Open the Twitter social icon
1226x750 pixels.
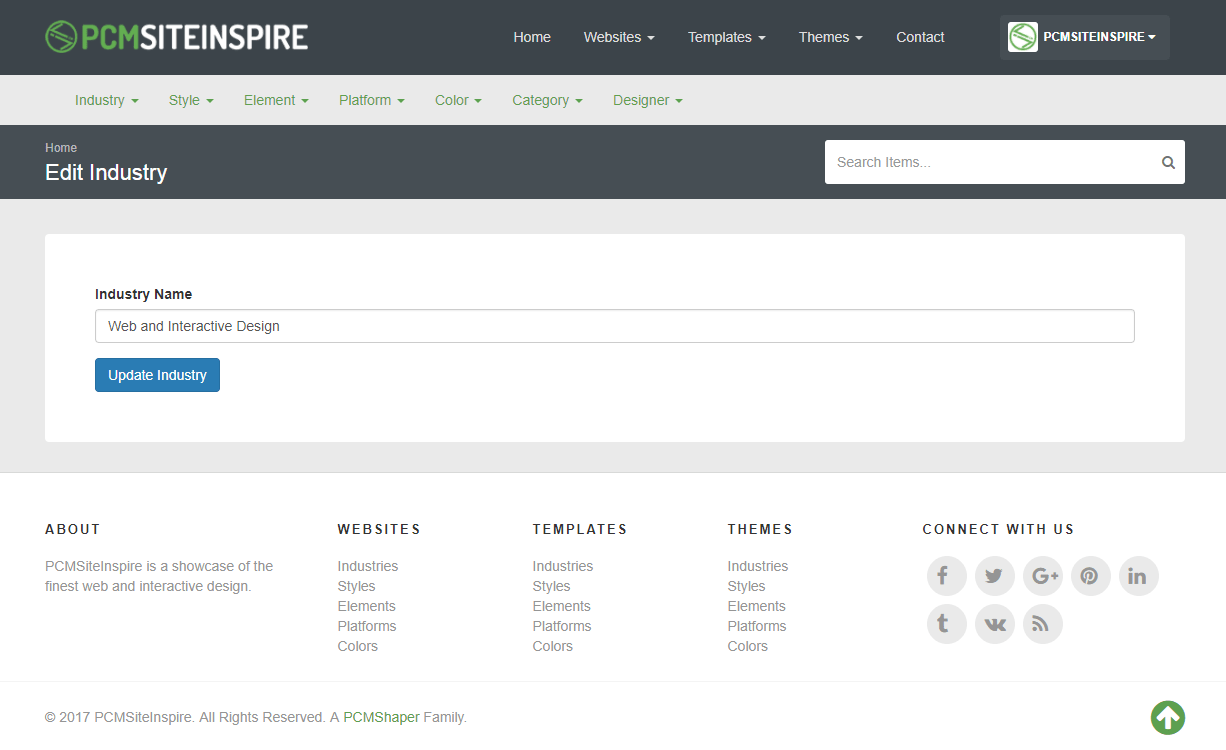click(994, 576)
